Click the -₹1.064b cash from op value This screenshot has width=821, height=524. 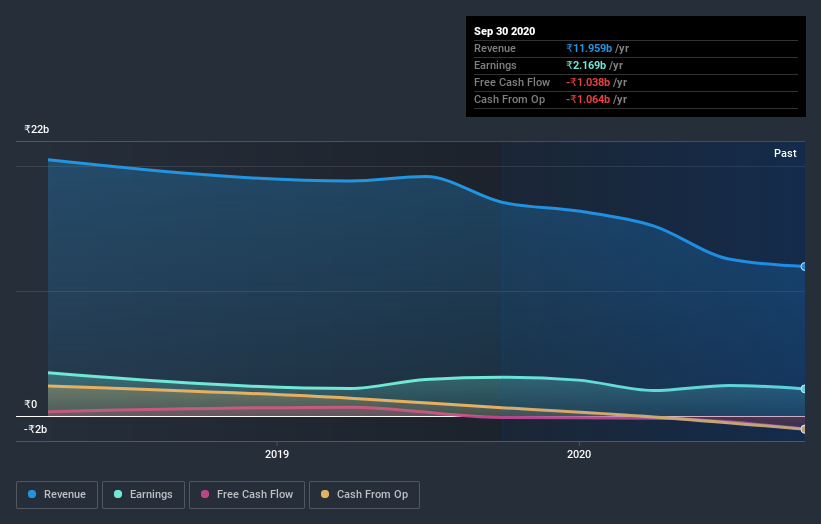click(588, 99)
